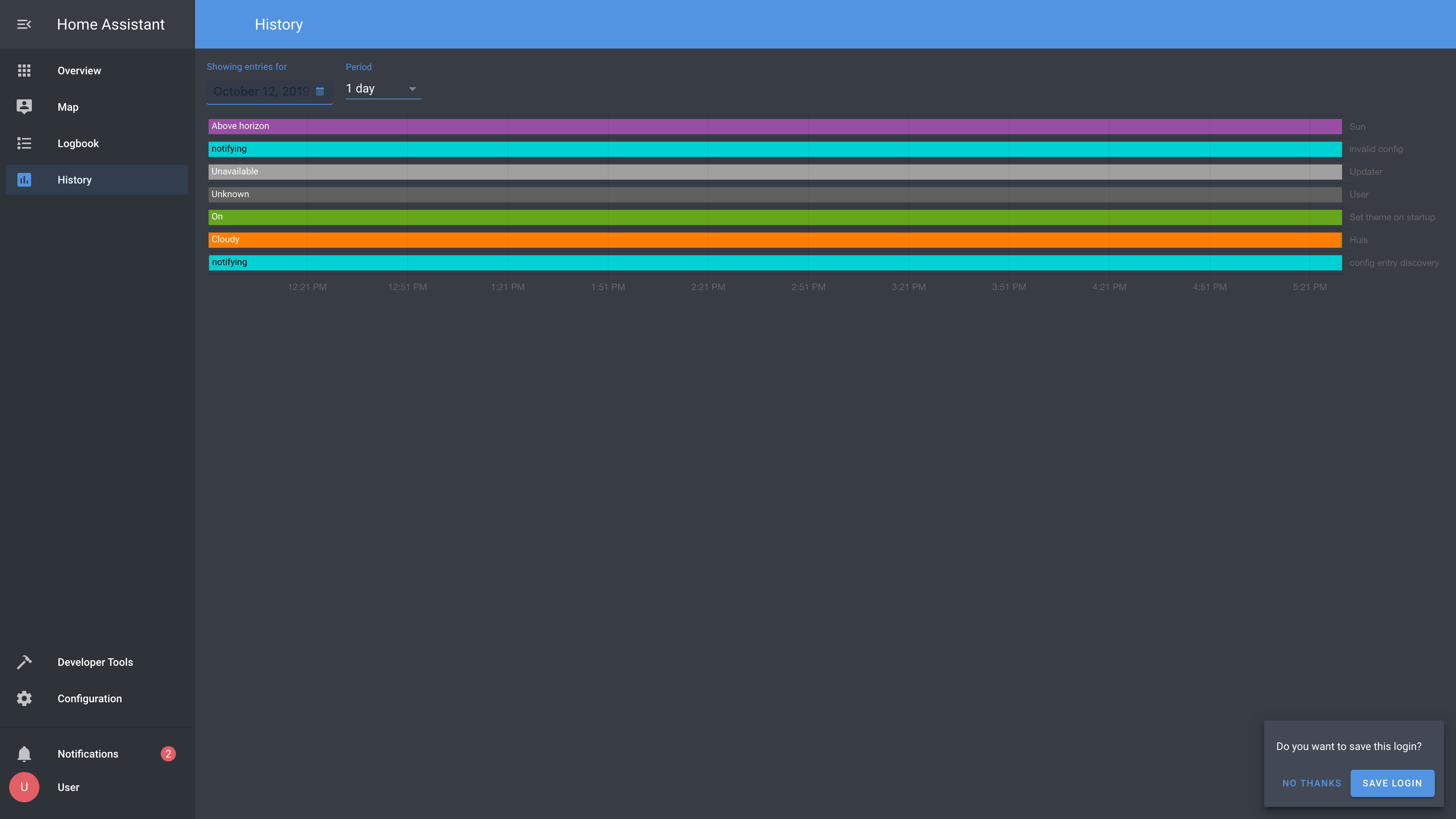
Task: Dismiss prompt with No Thanks
Action: point(1311,783)
